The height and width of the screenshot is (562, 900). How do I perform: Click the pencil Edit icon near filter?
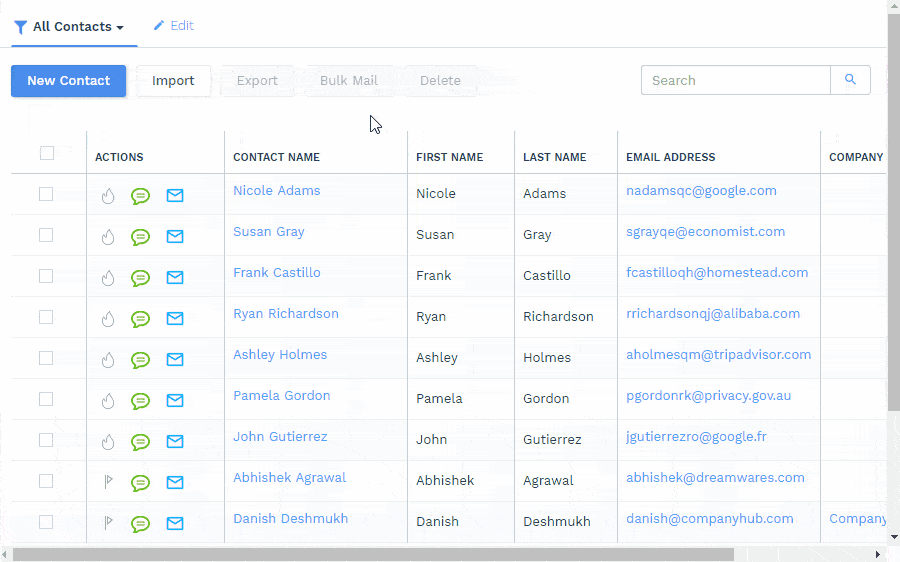click(159, 26)
